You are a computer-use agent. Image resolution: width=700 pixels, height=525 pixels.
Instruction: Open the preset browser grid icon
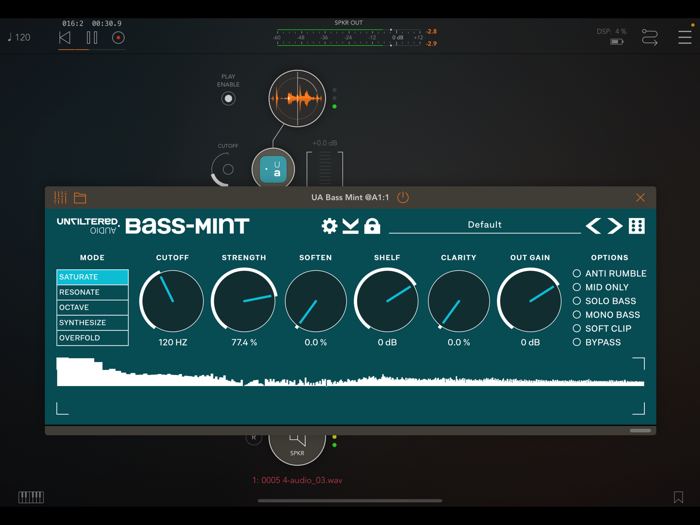[x=637, y=226]
